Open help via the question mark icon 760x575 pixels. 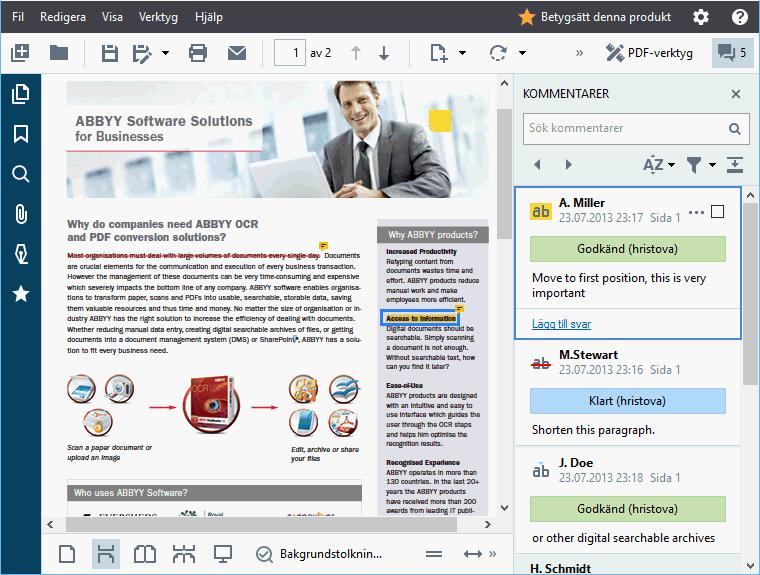coord(740,17)
